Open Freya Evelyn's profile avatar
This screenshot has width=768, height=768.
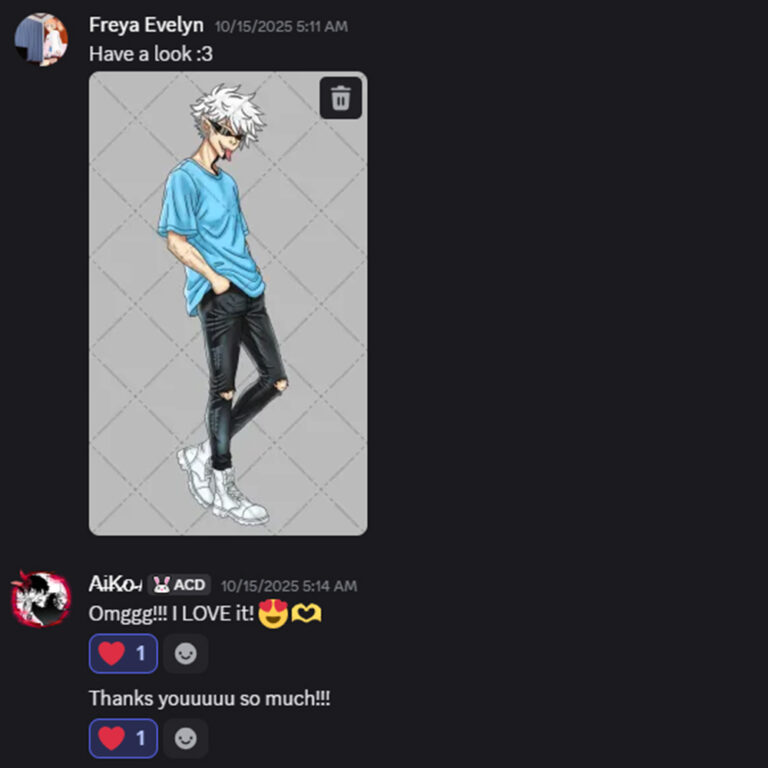41,40
